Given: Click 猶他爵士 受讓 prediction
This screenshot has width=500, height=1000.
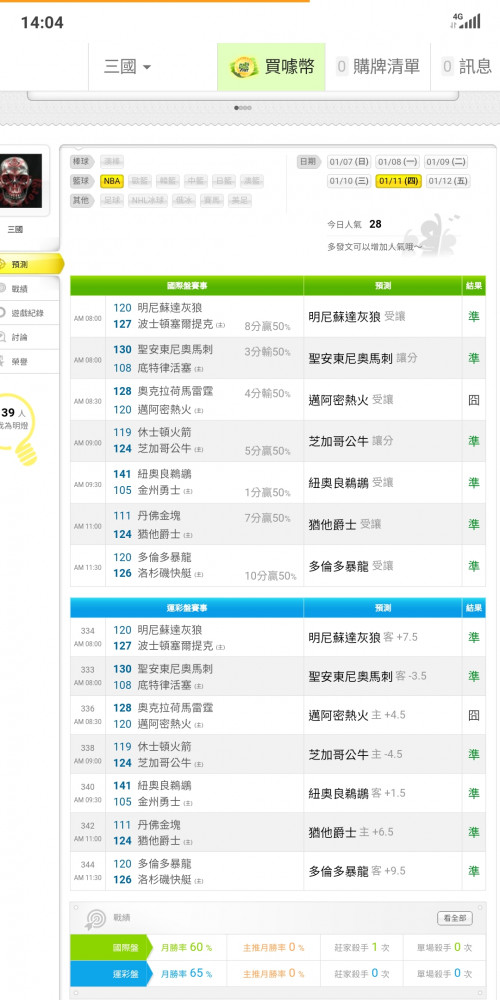Looking at the screenshot, I should pyautogui.click(x=345, y=524).
